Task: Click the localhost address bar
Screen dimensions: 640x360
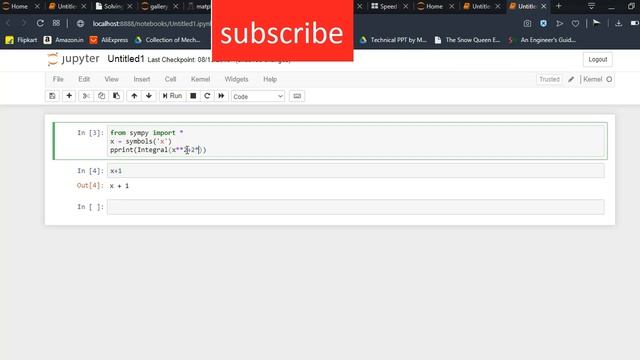Action: [x=151, y=24]
